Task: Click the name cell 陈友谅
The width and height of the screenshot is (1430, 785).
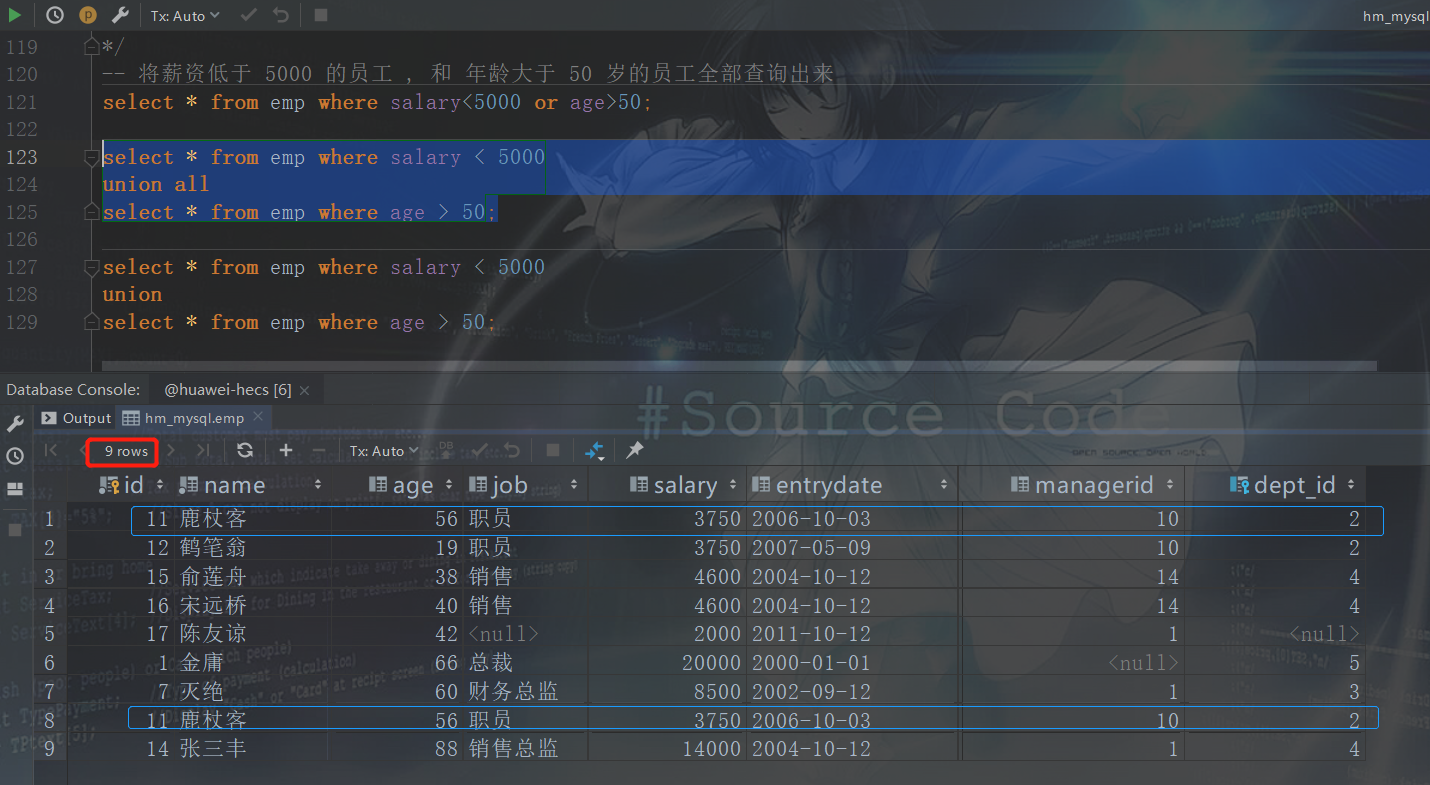Action: click(212, 634)
